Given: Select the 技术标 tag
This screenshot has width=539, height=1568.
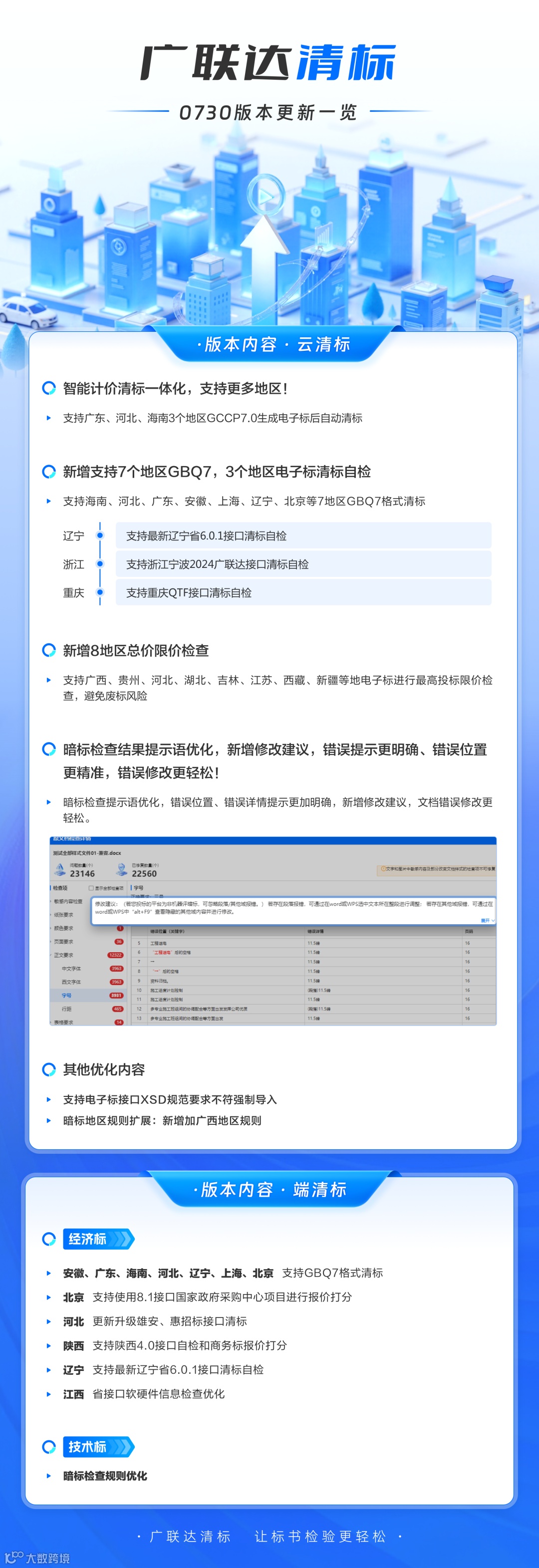Looking at the screenshot, I should coord(98,1446).
